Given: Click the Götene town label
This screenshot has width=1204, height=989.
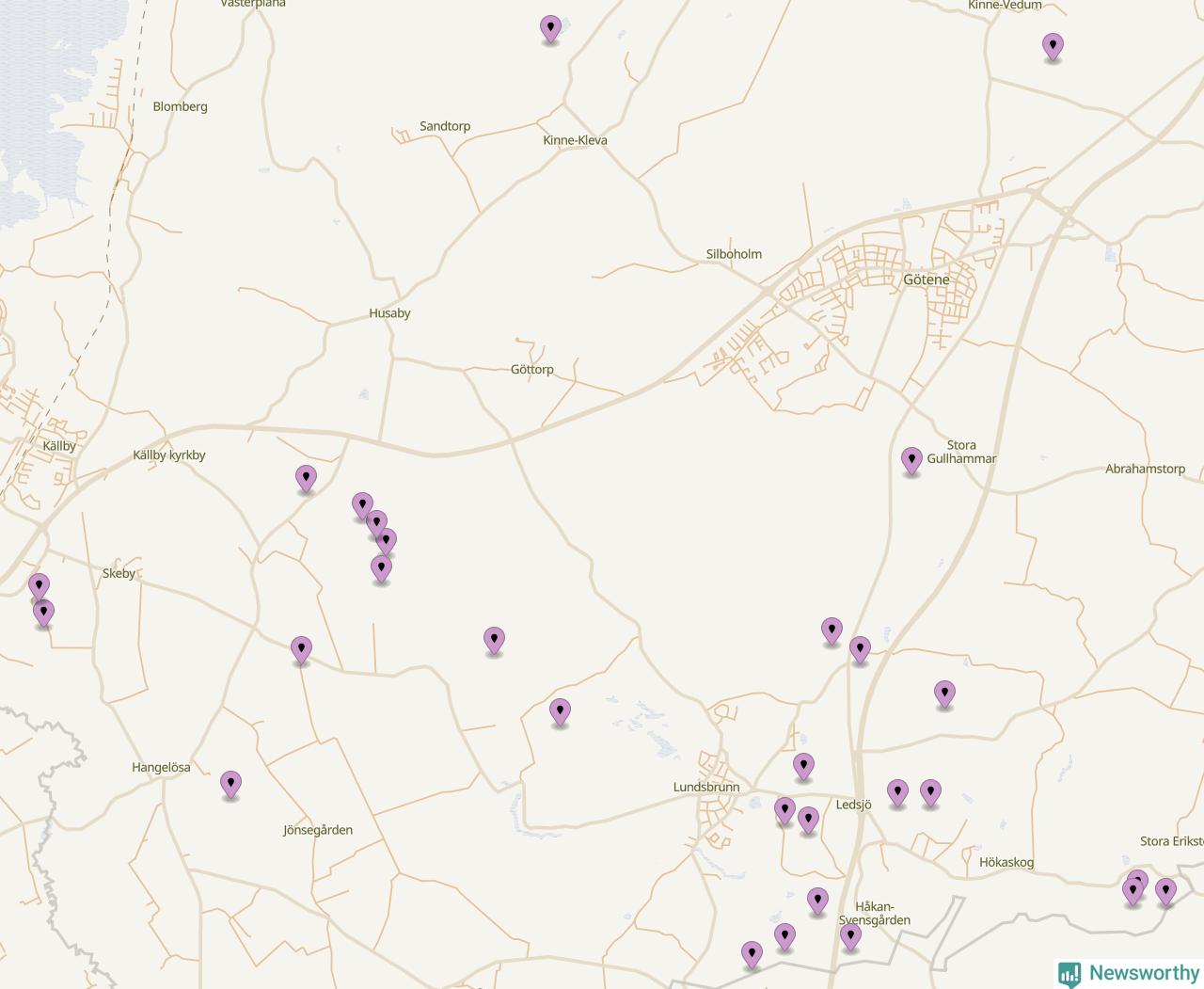Looking at the screenshot, I should pyautogui.click(x=926, y=279).
